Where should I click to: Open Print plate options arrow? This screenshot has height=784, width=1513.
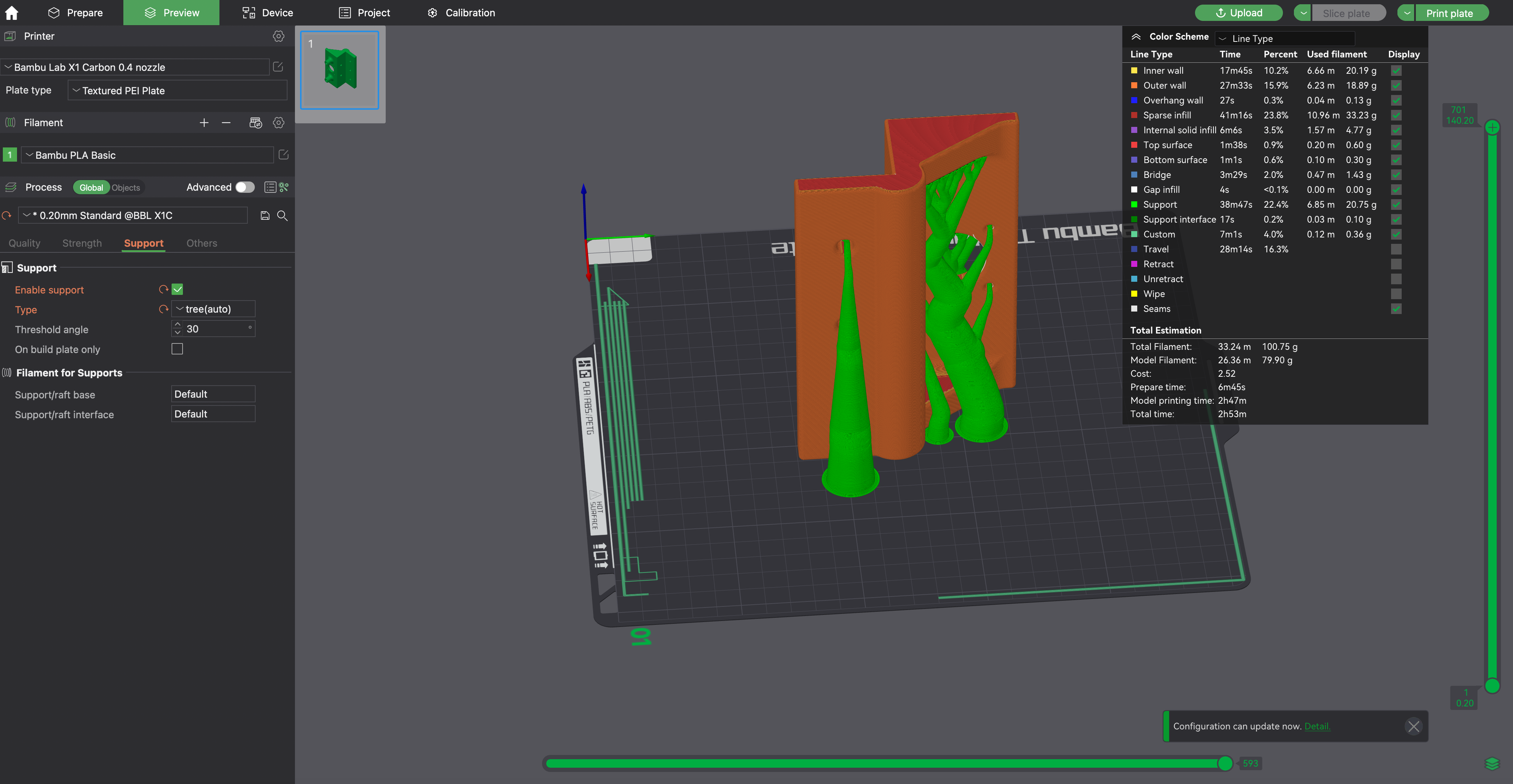1406,13
